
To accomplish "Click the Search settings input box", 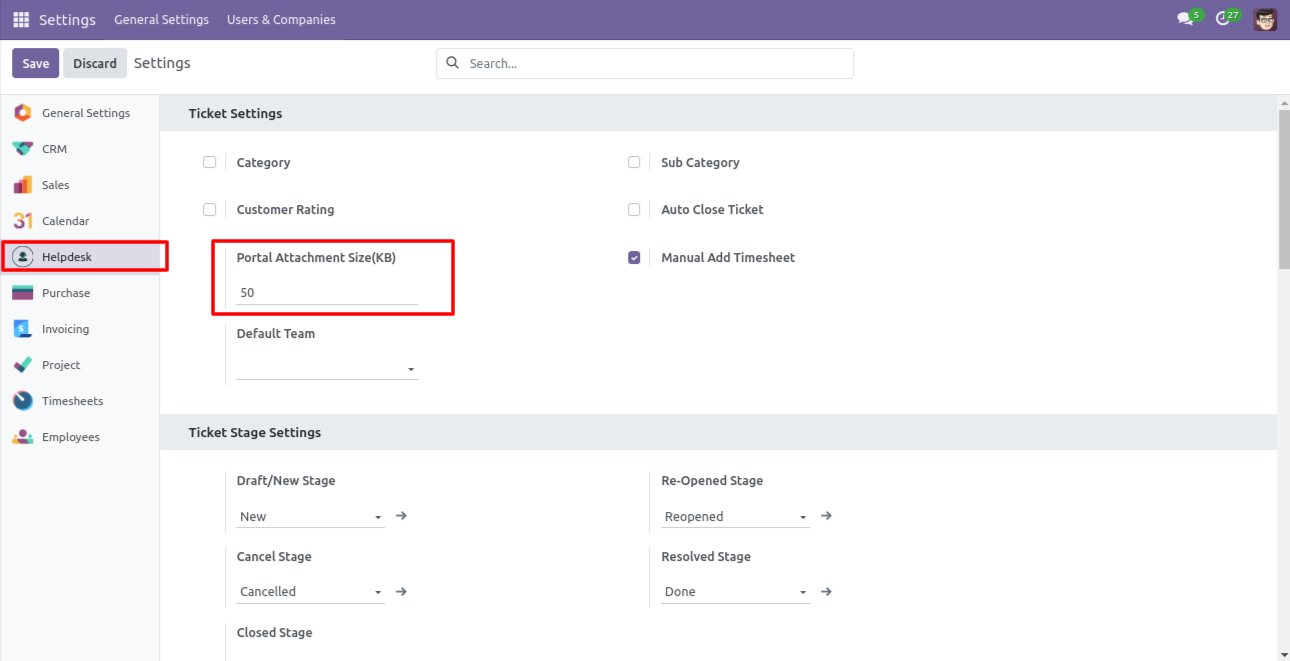I will pos(645,63).
